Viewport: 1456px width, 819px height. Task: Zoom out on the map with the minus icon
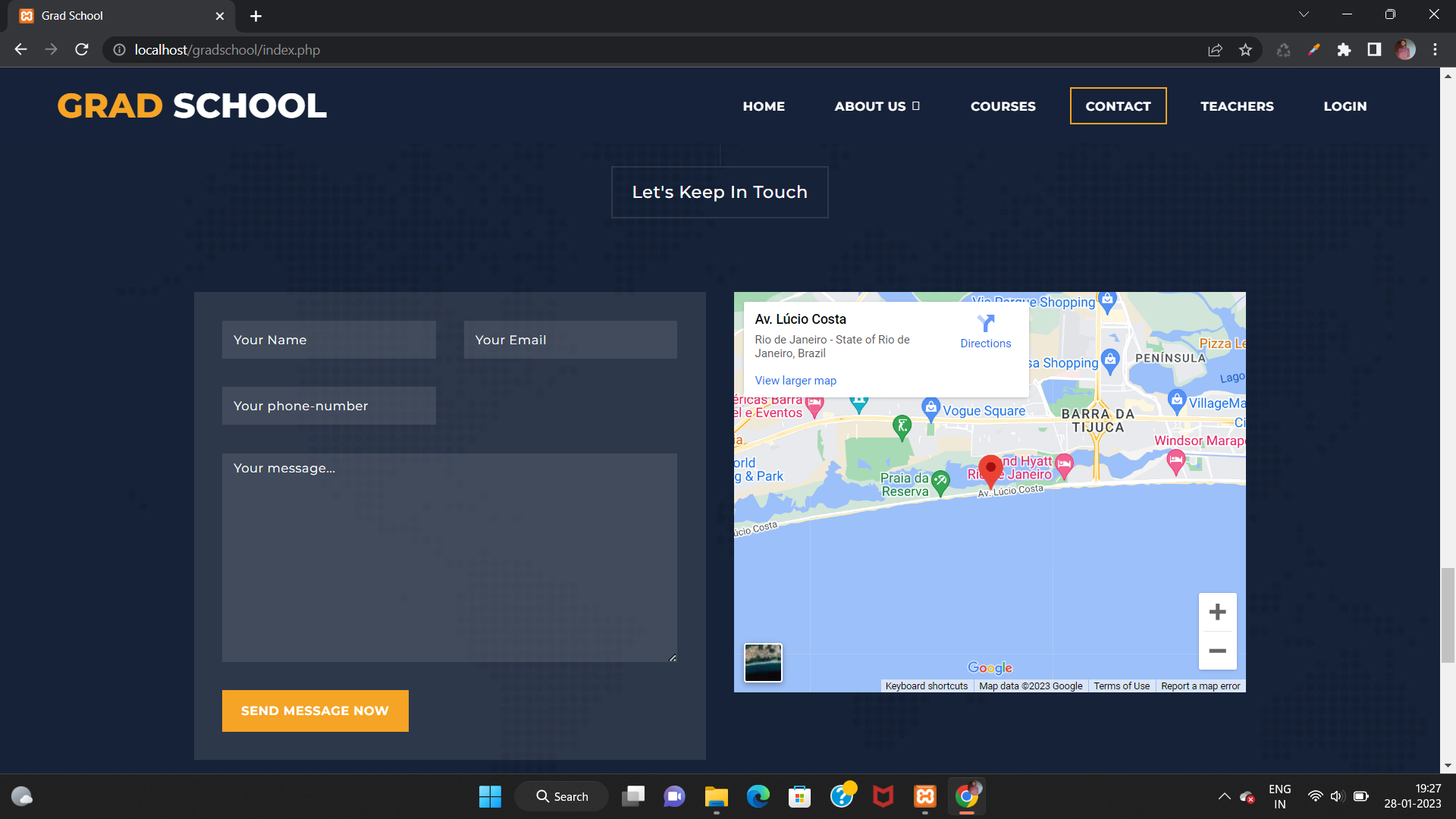[1217, 651]
